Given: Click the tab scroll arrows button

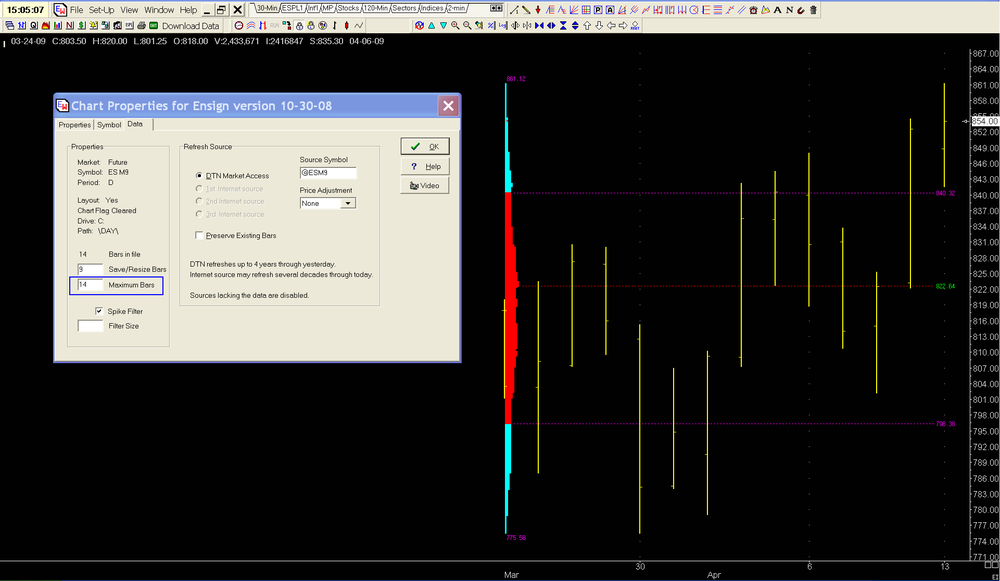Looking at the screenshot, I should [x=496, y=8].
